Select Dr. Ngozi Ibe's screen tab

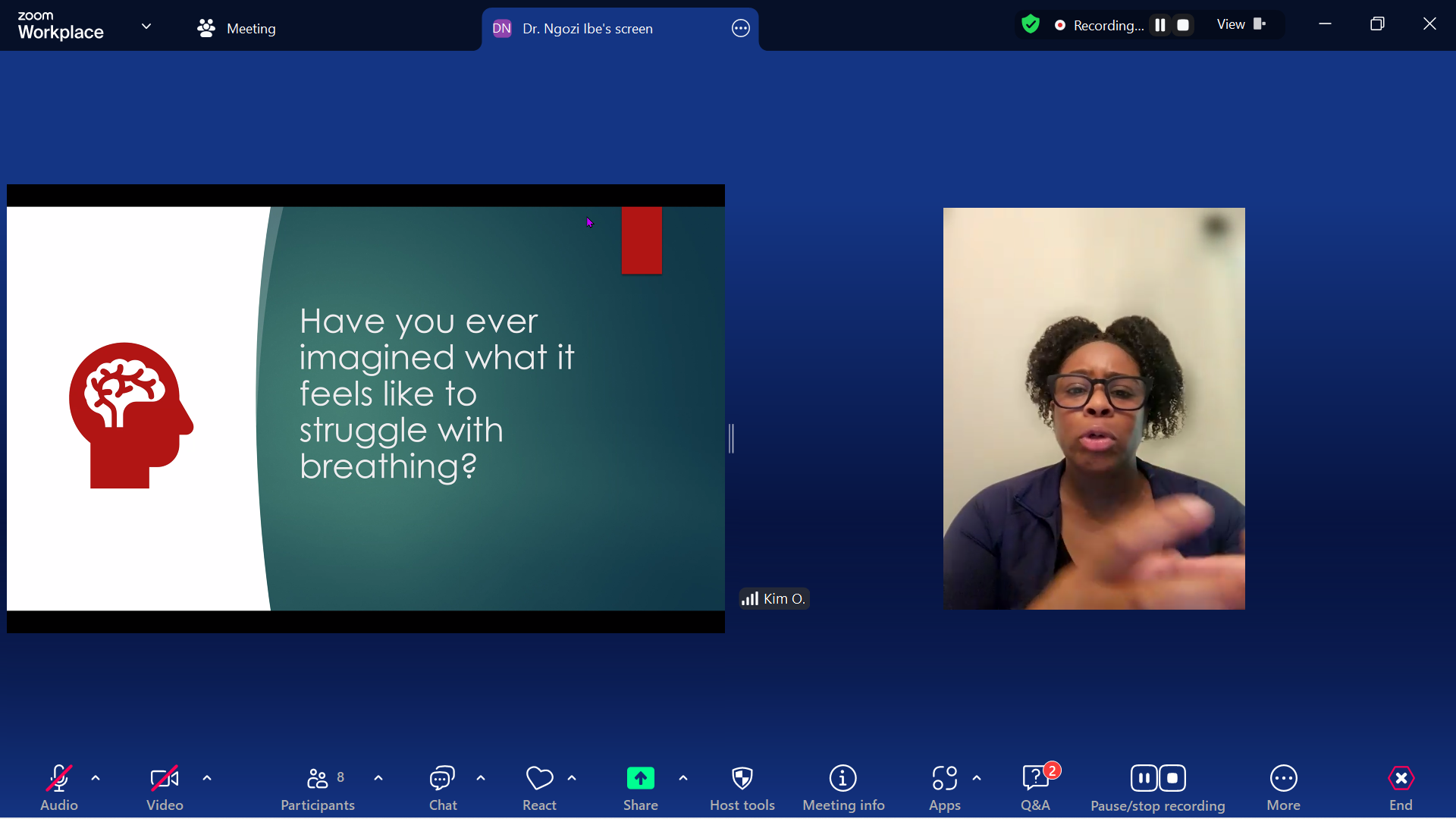point(588,28)
